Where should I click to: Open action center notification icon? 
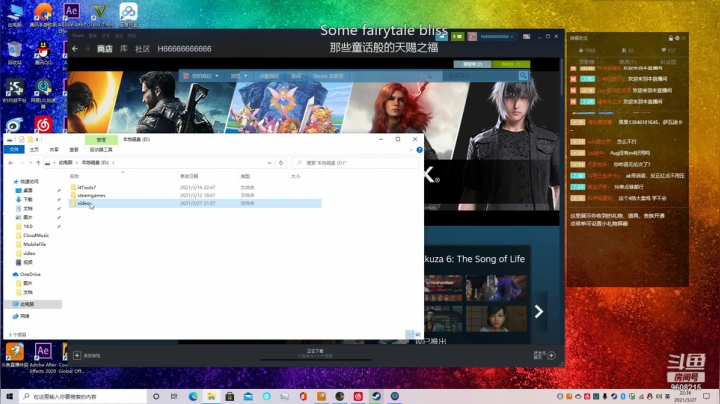(x=707, y=396)
